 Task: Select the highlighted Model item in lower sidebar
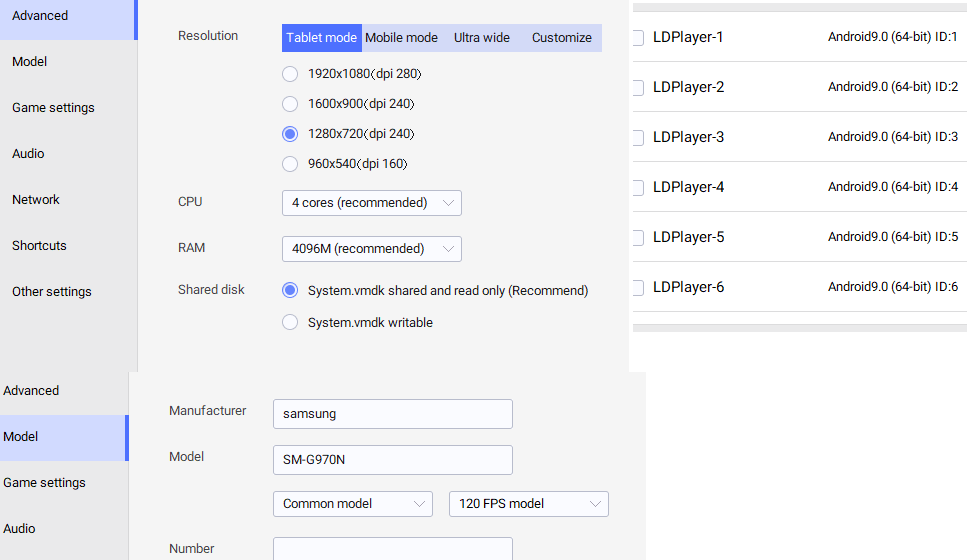point(64,437)
